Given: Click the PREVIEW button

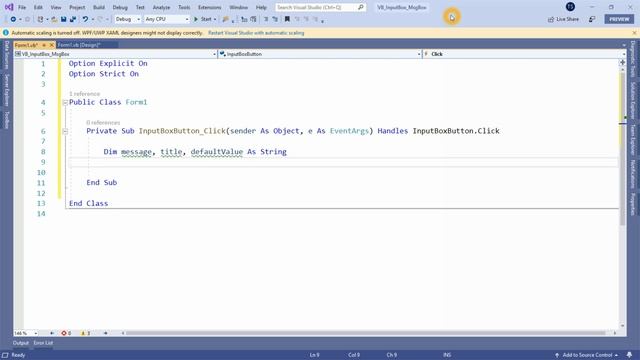Looking at the screenshot, I should pos(619,19).
